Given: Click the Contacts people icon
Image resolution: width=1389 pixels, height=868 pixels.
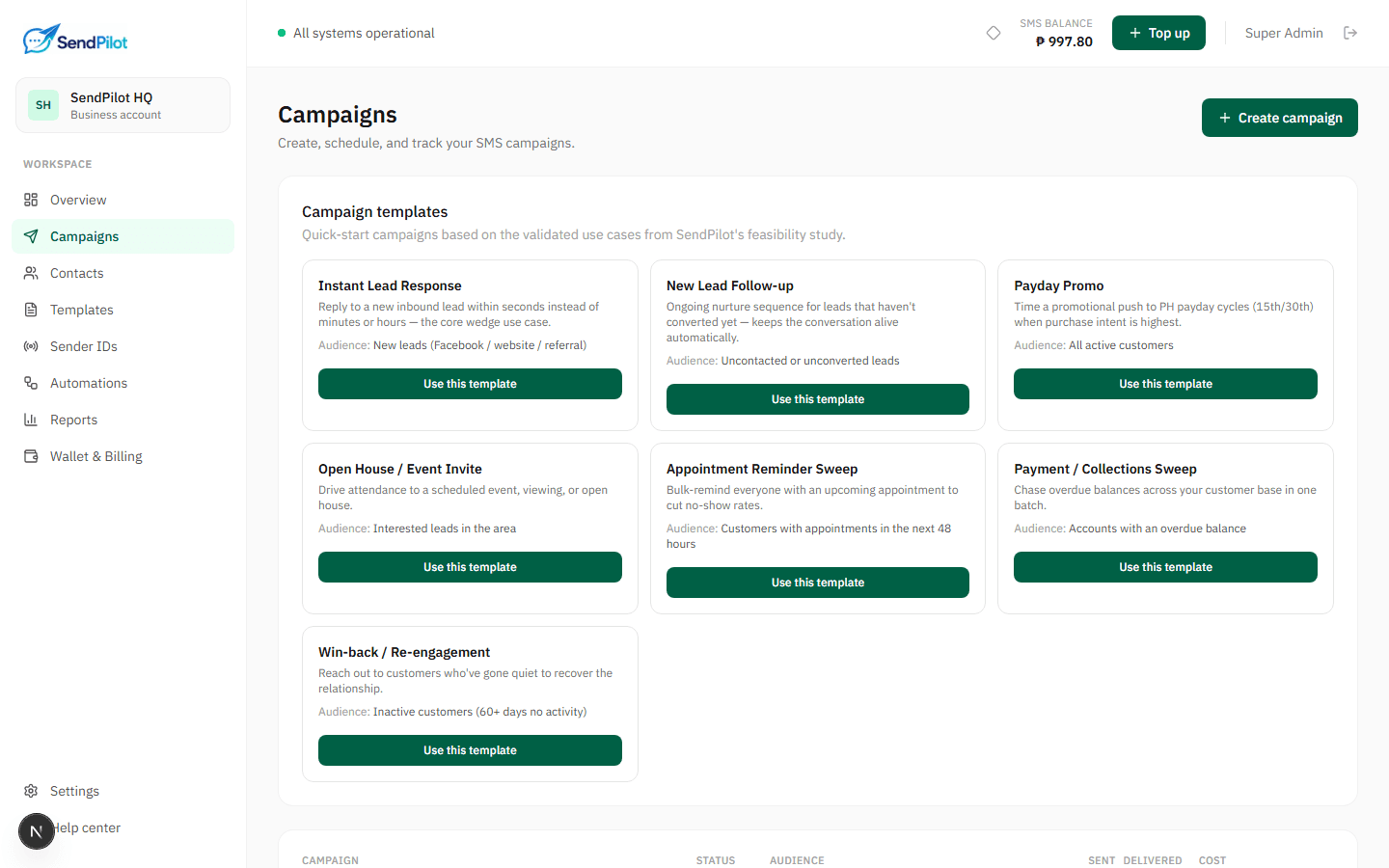Looking at the screenshot, I should coord(31,273).
